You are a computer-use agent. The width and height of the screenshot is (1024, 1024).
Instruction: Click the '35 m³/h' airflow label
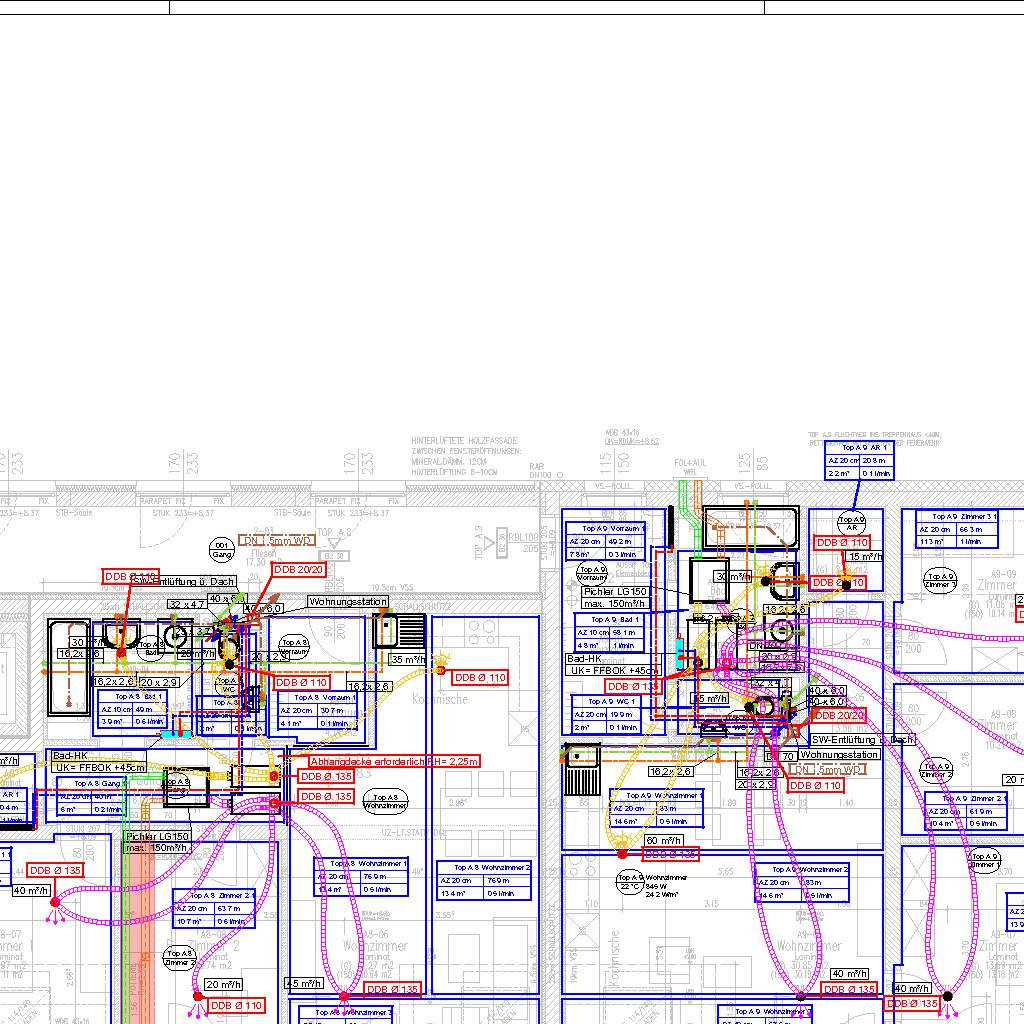point(409,660)
